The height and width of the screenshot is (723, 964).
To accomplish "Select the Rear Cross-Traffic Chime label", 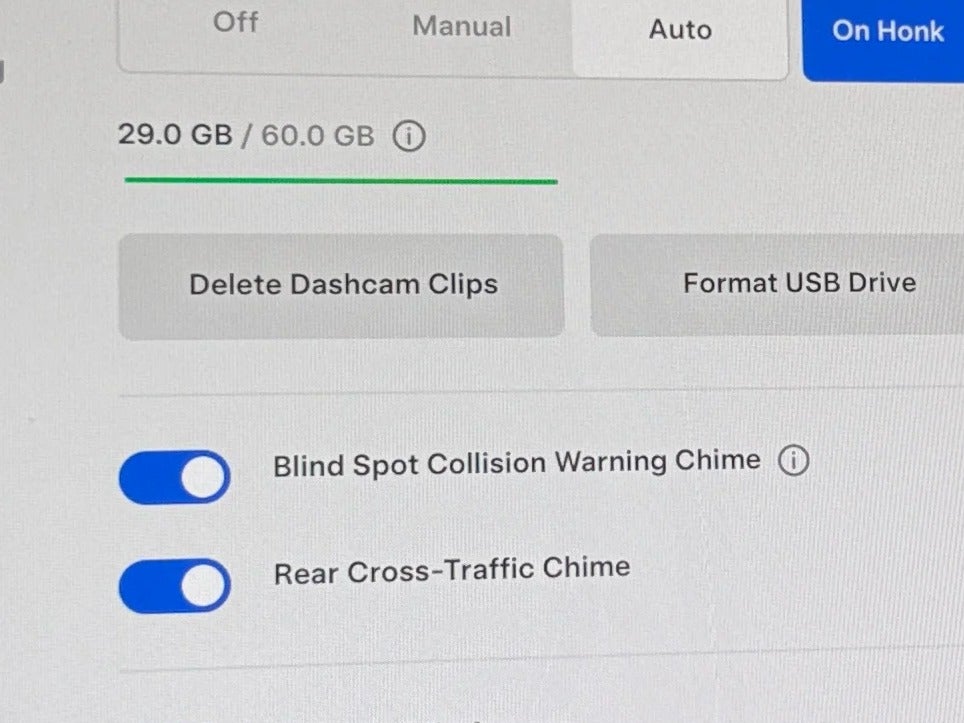I will (452, 570).
